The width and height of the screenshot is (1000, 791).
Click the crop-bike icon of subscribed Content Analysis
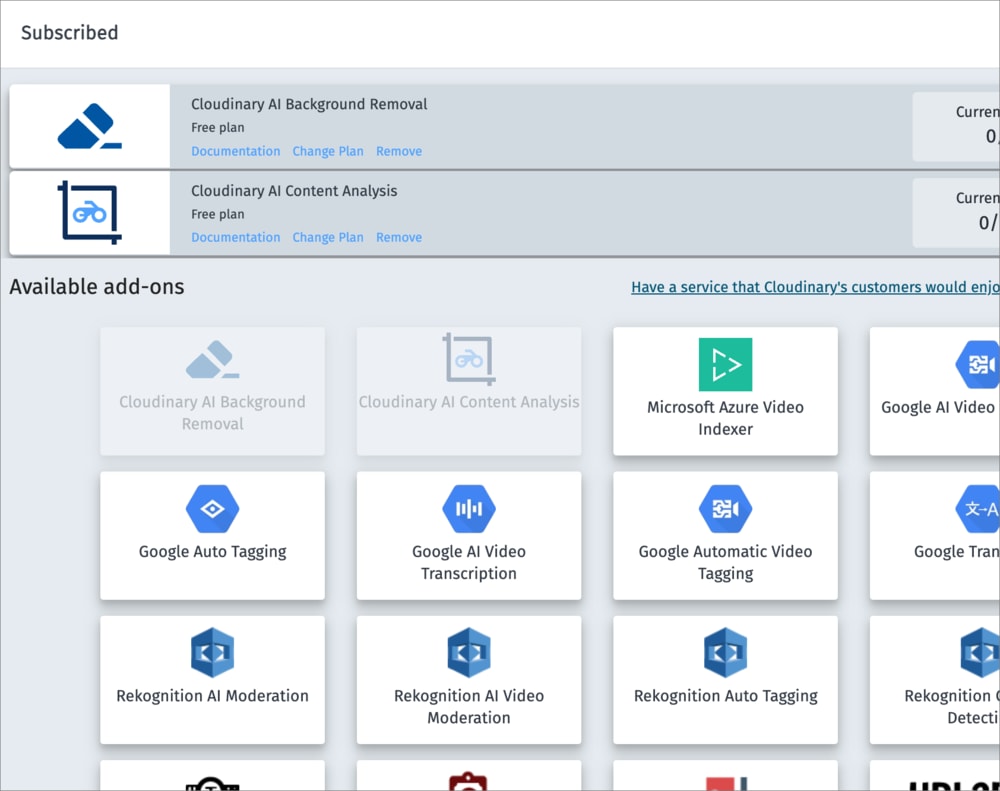pos(89,212)
